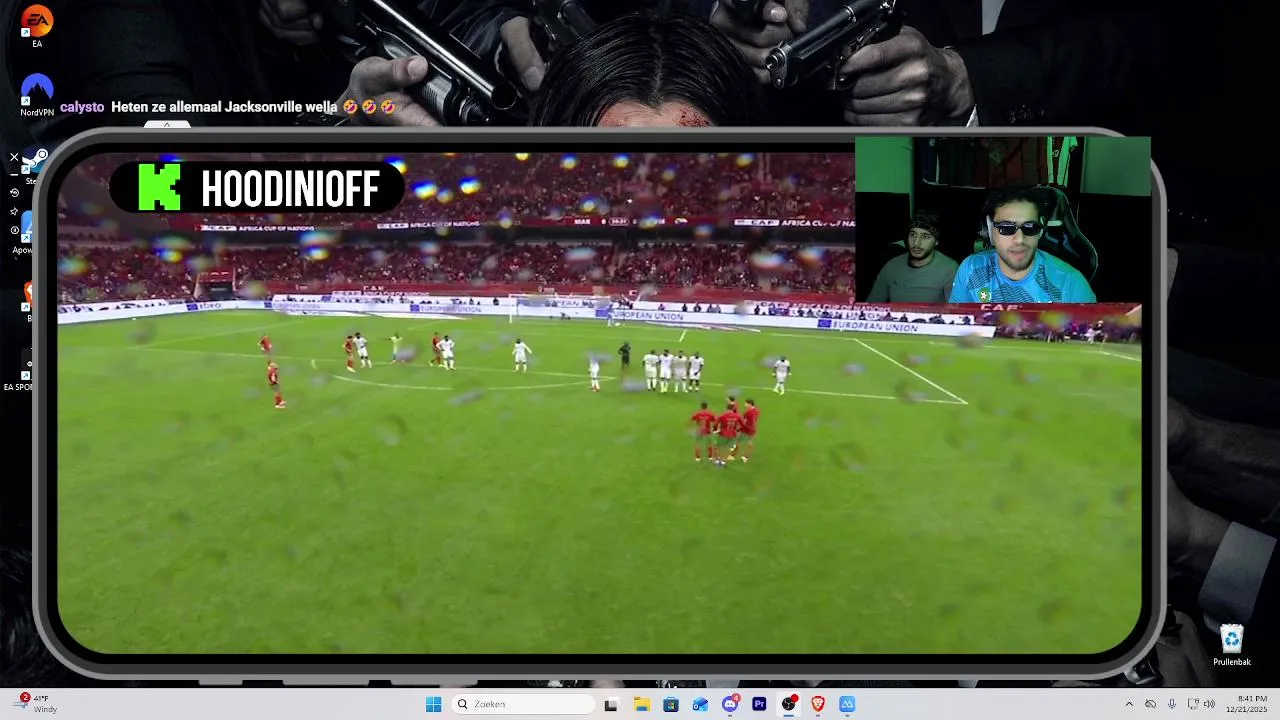Click the minimize dash on the floating side toolbar

tap(14, 175)
